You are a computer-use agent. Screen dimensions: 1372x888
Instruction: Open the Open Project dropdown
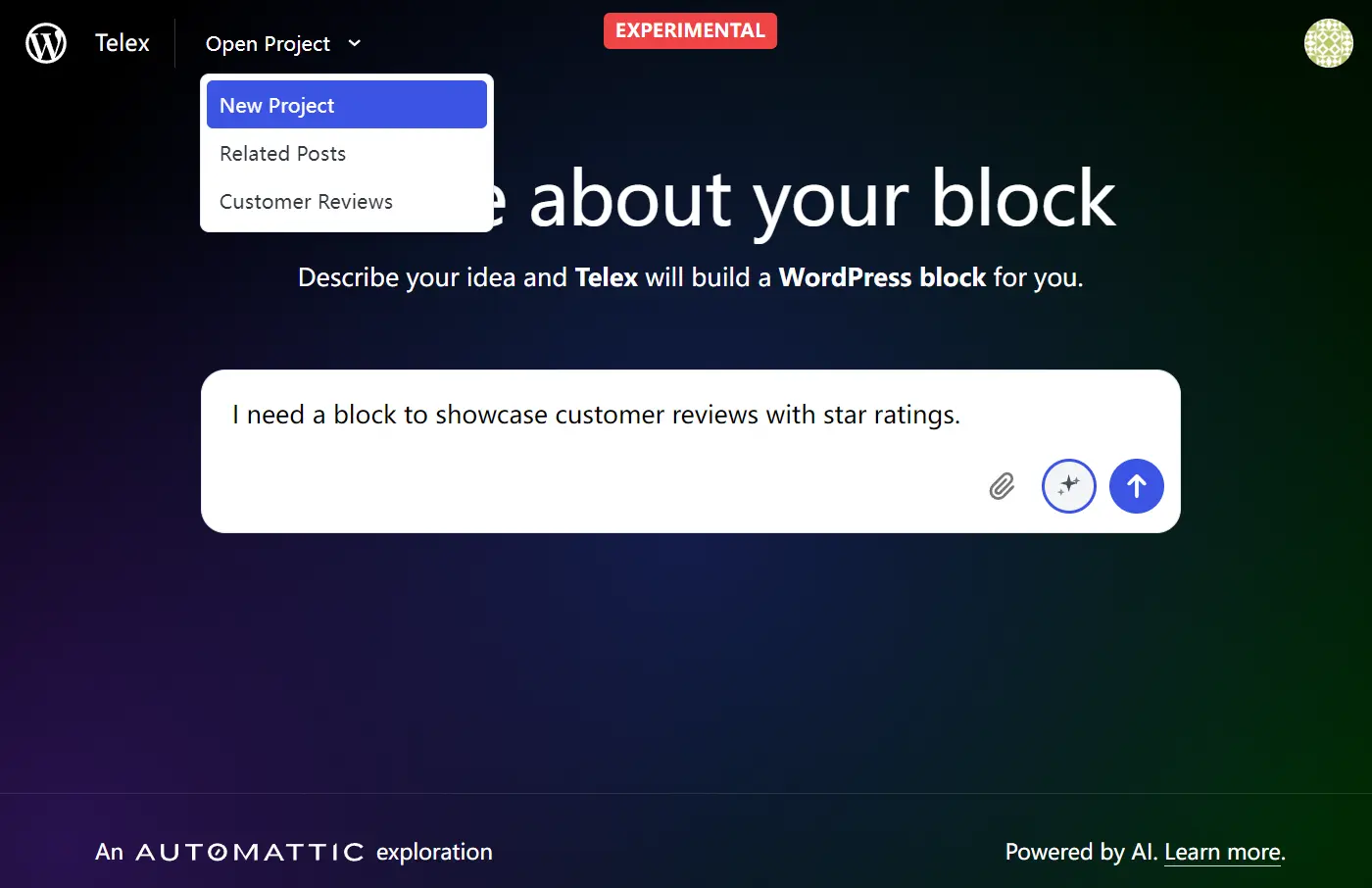[x=269, y=43]
